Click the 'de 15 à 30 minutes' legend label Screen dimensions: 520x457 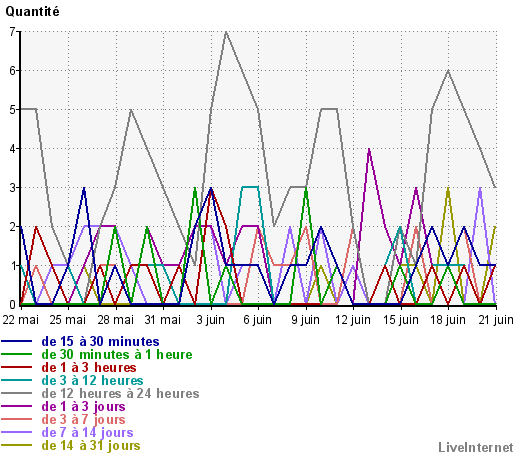[100, 341]
